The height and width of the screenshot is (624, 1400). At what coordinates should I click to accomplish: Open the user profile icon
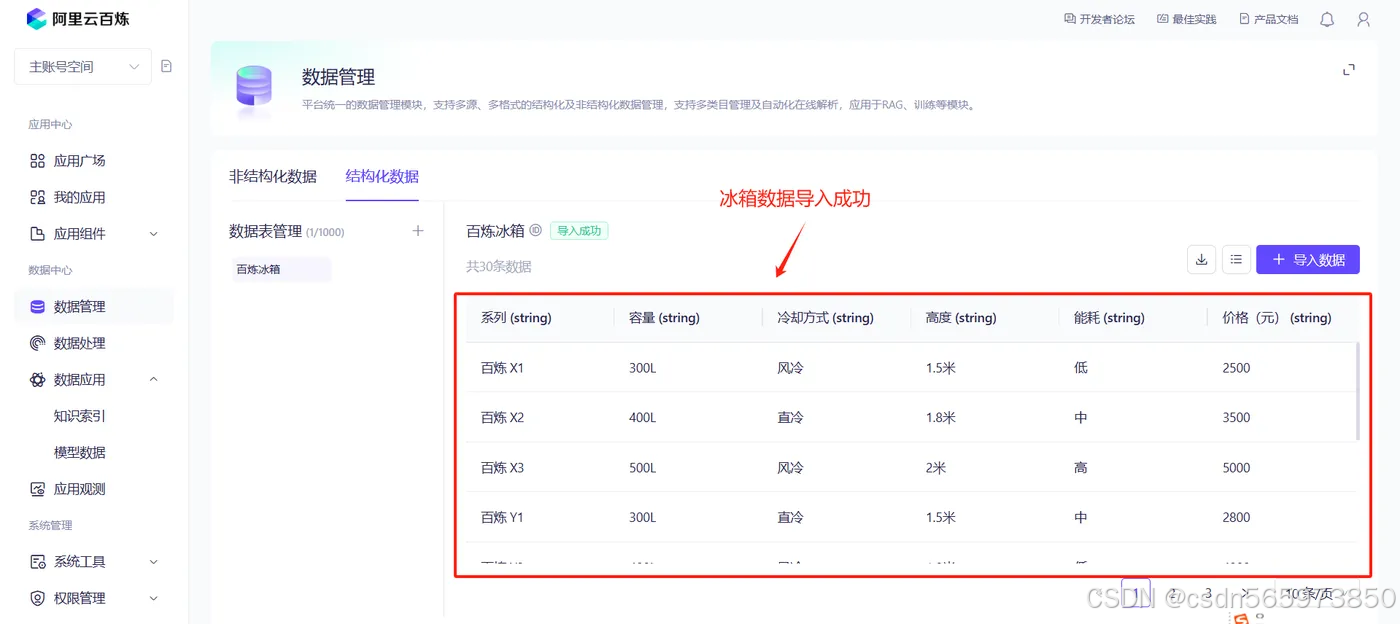(x=1363, y=19)
